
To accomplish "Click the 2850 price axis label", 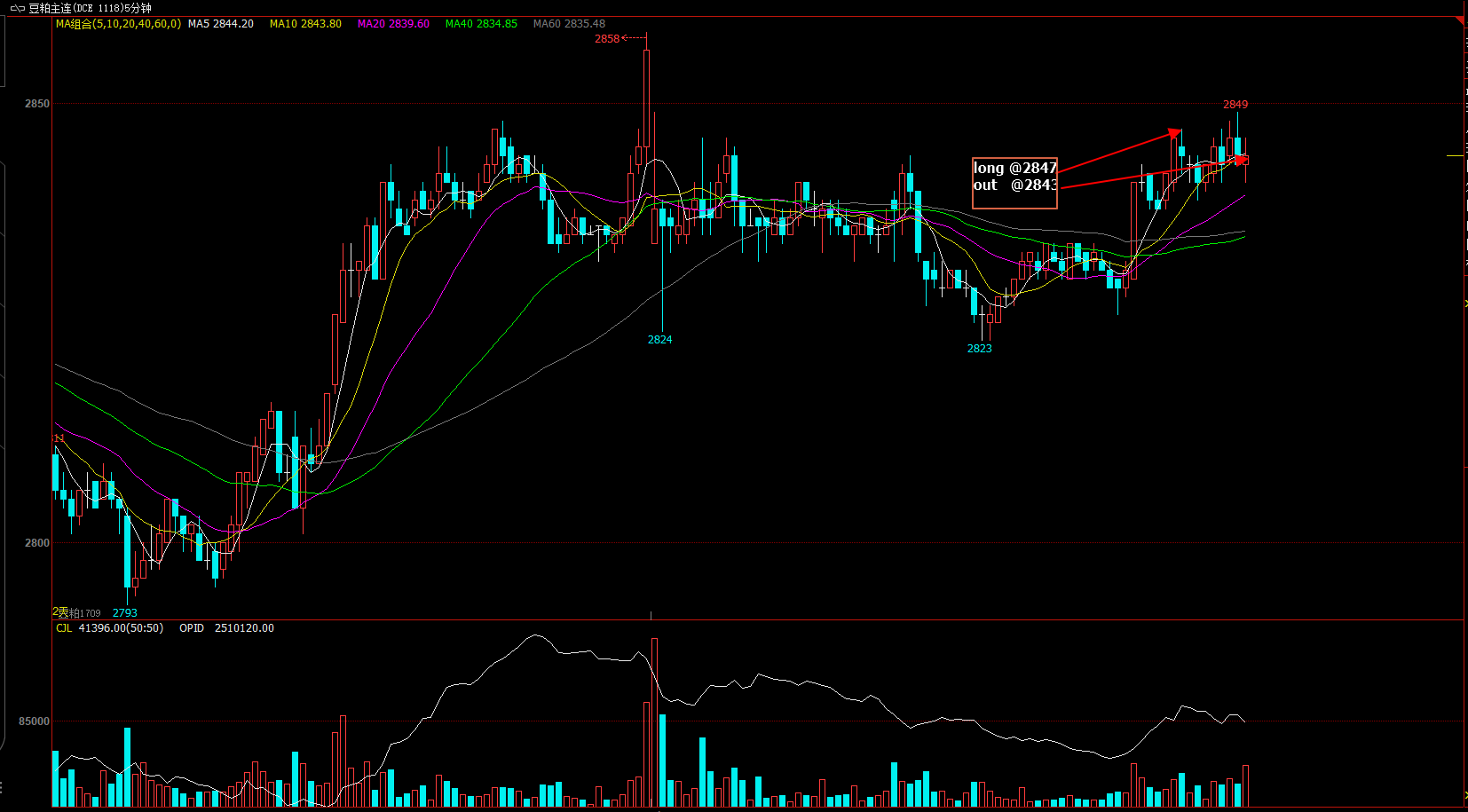I will pos(37,104).
